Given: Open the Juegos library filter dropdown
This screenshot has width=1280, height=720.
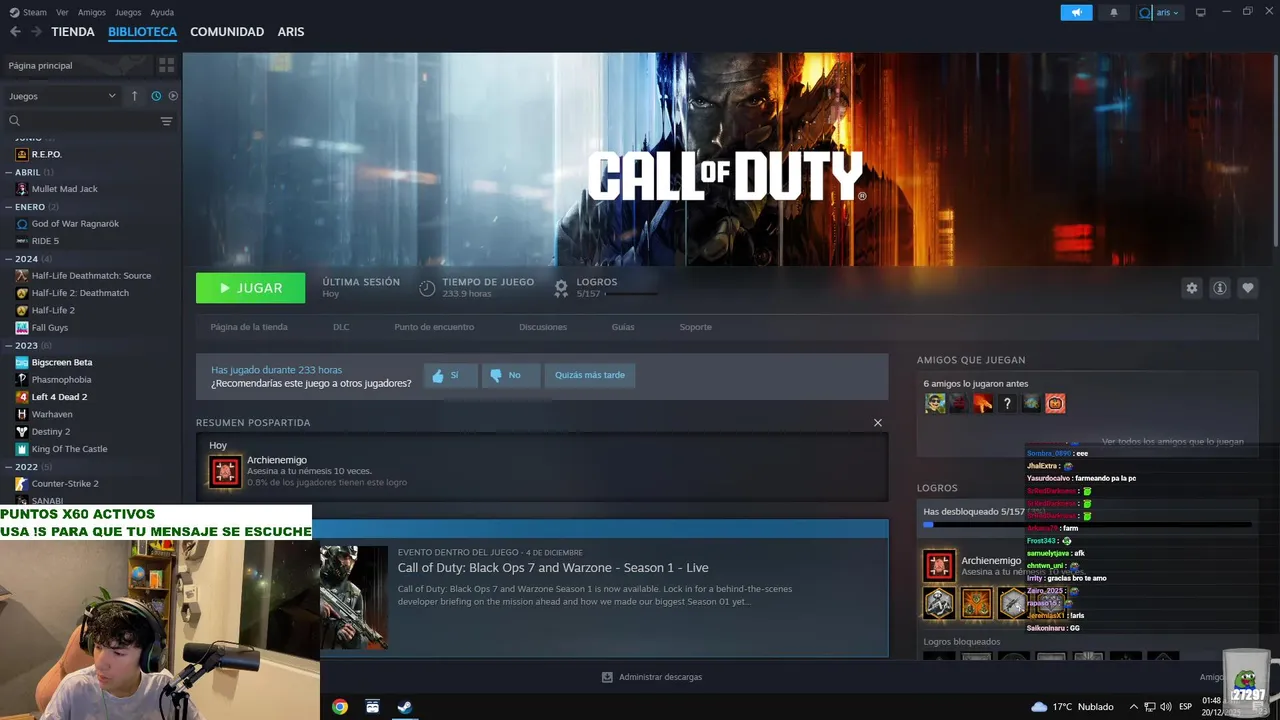Looking at the screenshot, I should pos(62,96).
